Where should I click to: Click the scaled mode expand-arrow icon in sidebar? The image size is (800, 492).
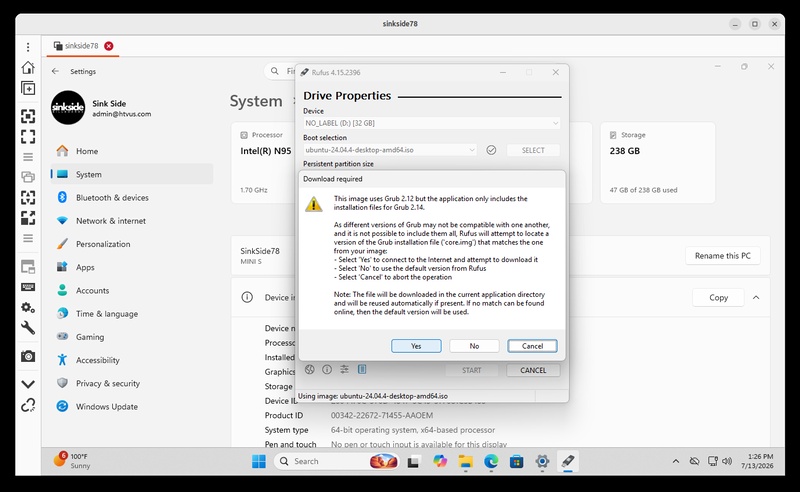click(x=28, y=218)
